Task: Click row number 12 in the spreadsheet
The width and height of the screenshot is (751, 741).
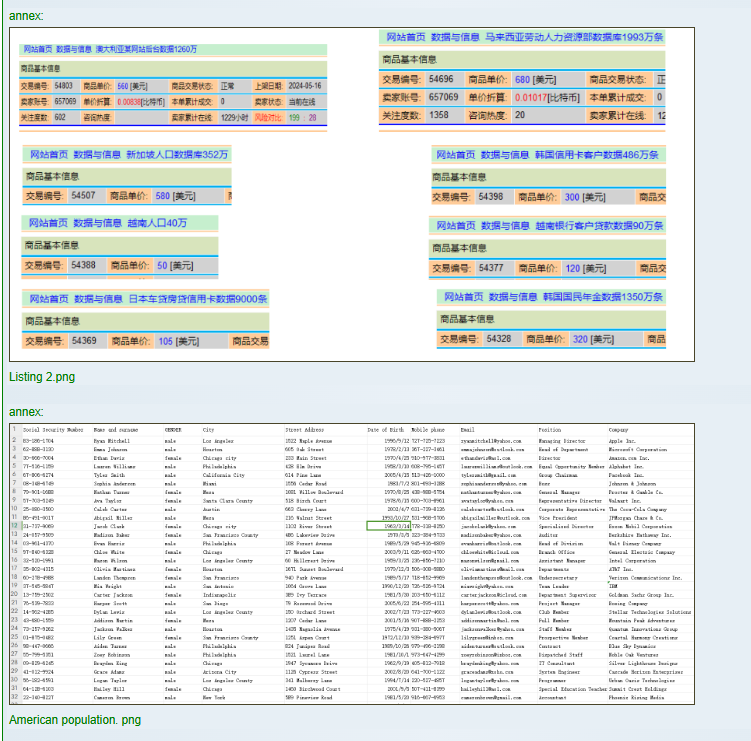Action: [15, 525]
